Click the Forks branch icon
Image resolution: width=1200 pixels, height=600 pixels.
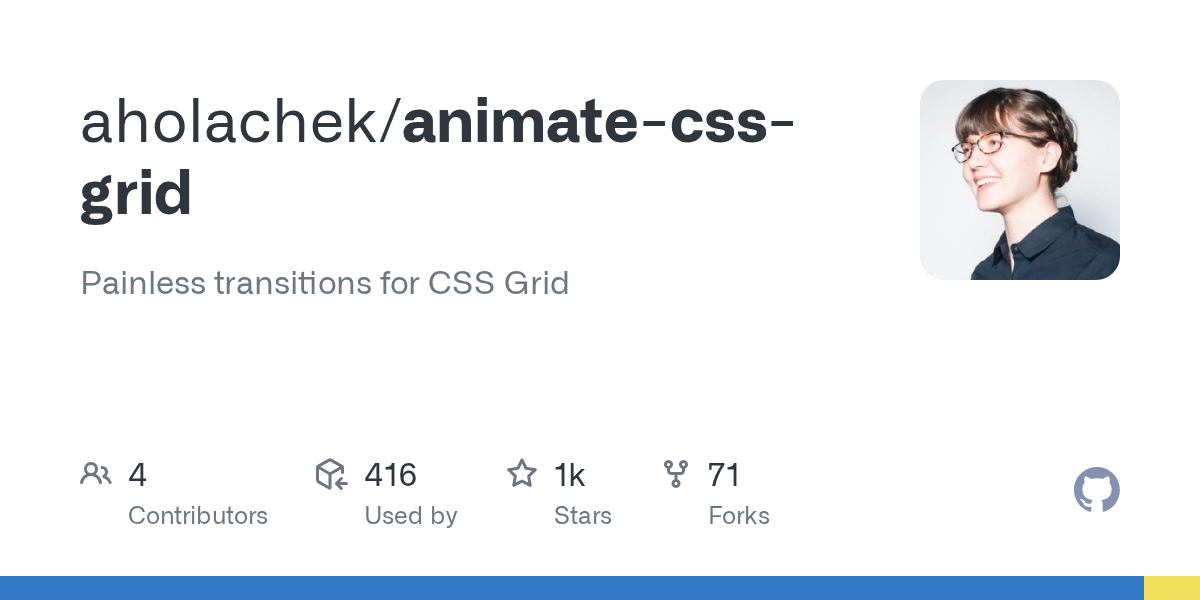click(x=676, y=474)
